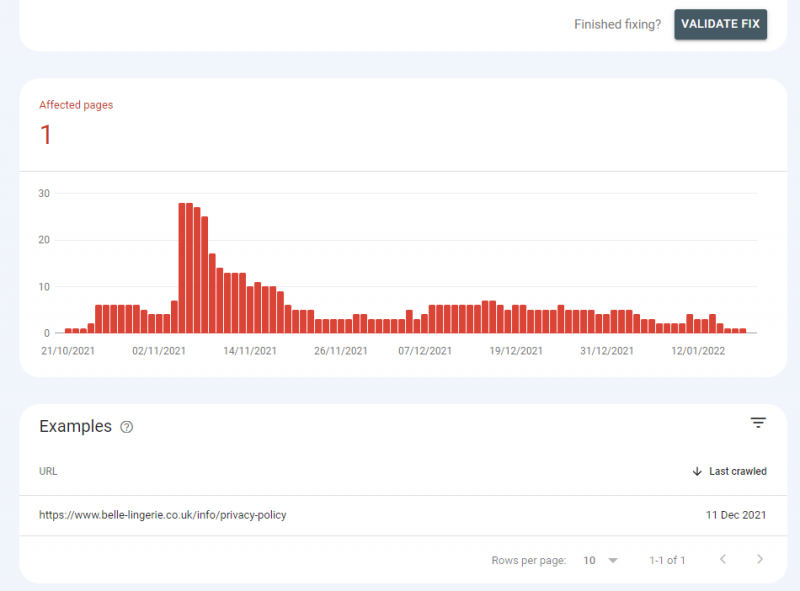Click the 31/12/2021 axis date label
Viewport: 800px width, 591px height.
[x=607, y=351]
